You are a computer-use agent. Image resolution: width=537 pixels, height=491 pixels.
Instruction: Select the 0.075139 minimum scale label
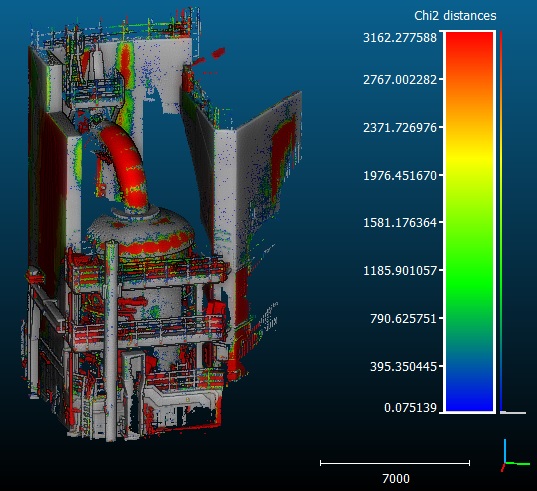click(410, 407)
